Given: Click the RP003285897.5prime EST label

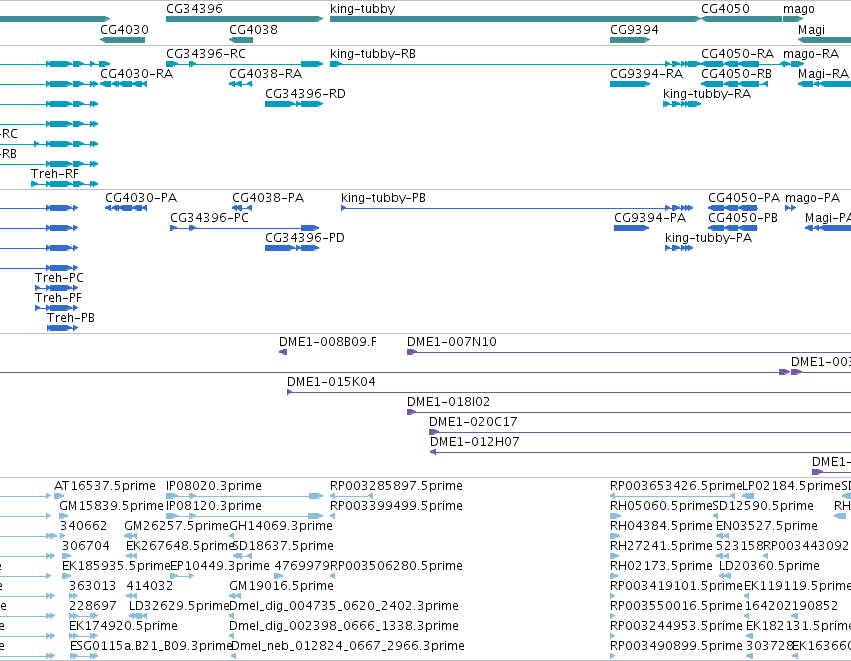Looking at the screenshot, I should coord(396,486).
